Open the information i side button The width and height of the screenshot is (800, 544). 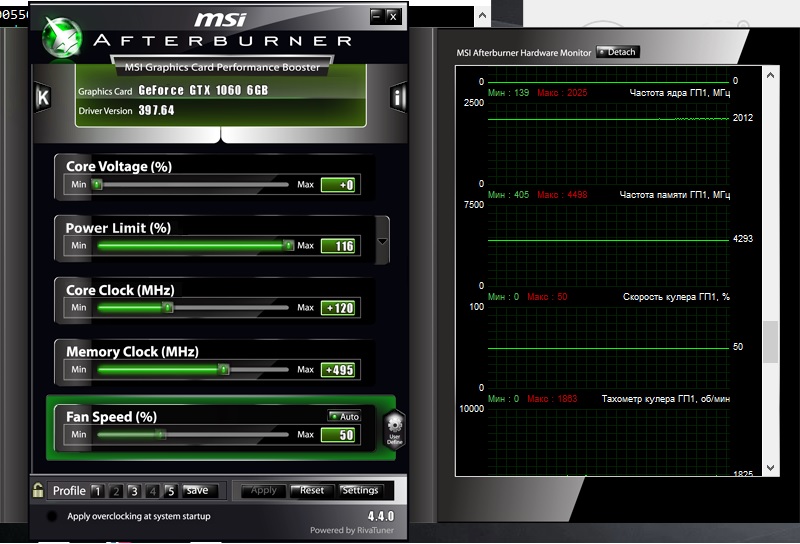point(398,97)
